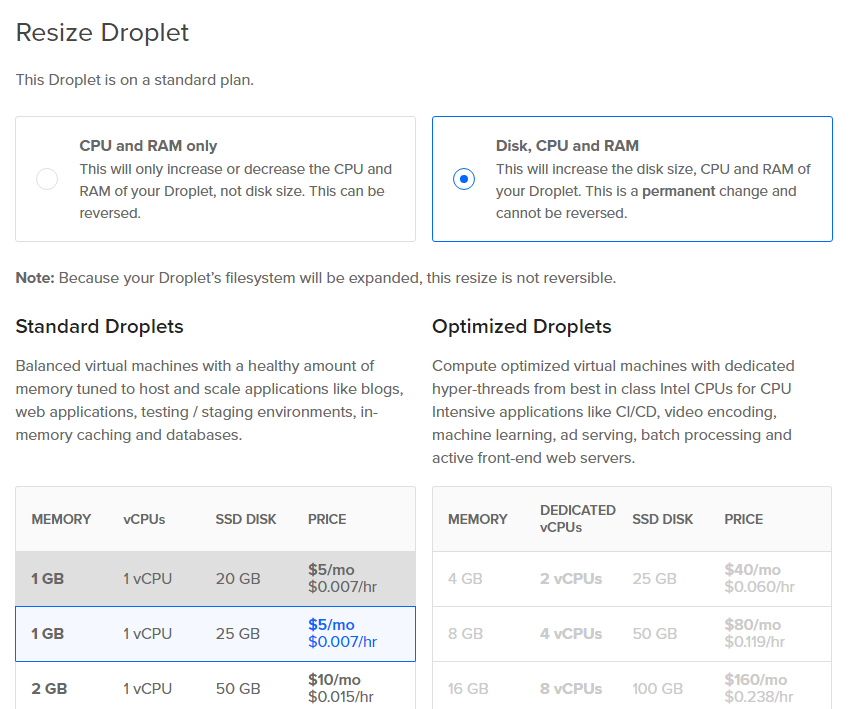This screenshot has width=858, height=709.
Task: Click the Optimized table SSD DISK header
Action: [663, 519]
